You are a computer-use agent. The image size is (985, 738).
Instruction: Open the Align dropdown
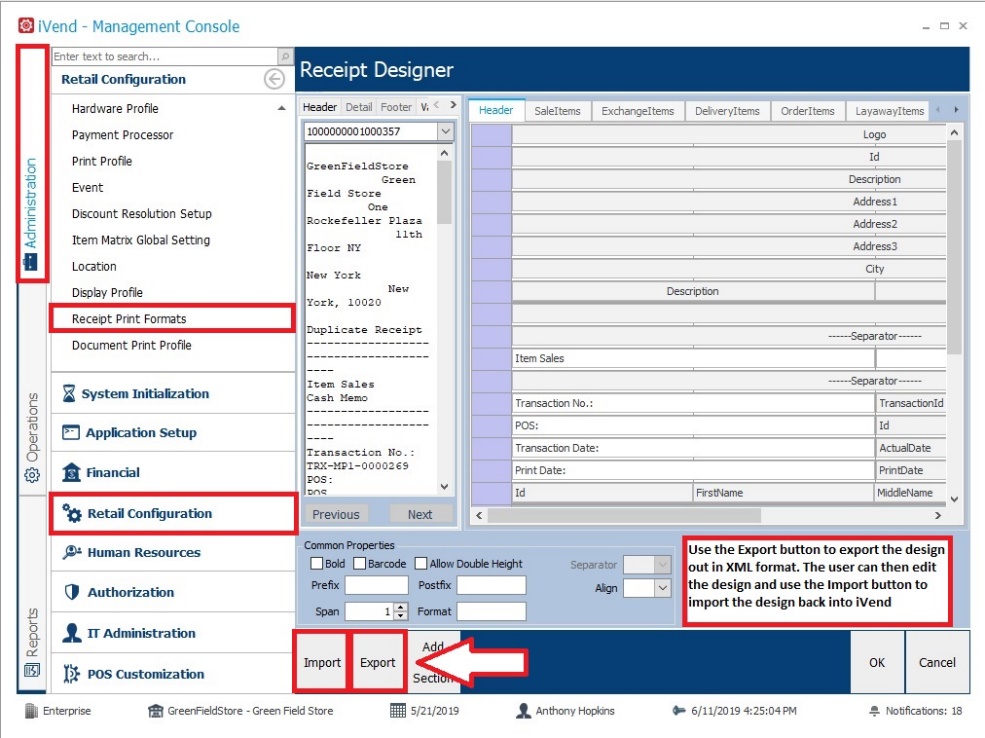pyautogui.click(x=662, y=588)
